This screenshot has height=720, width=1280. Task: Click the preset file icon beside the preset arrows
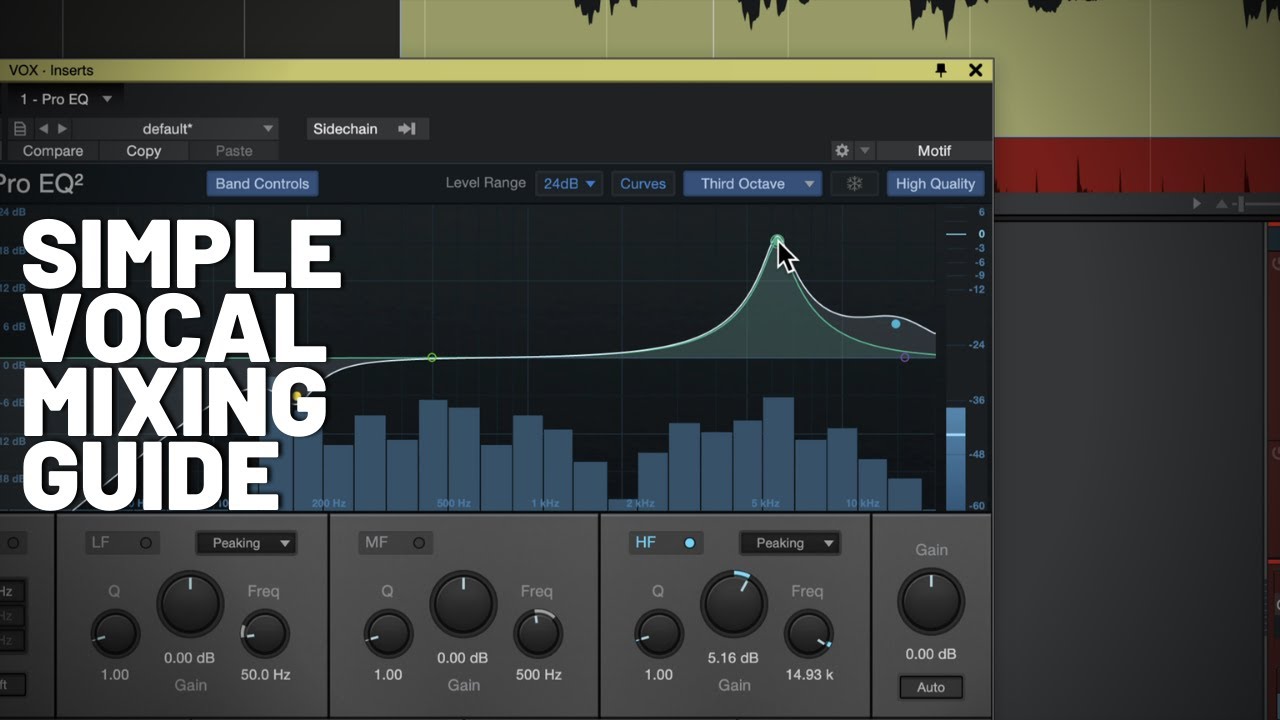pyautogui.click(x=20, y=128)
